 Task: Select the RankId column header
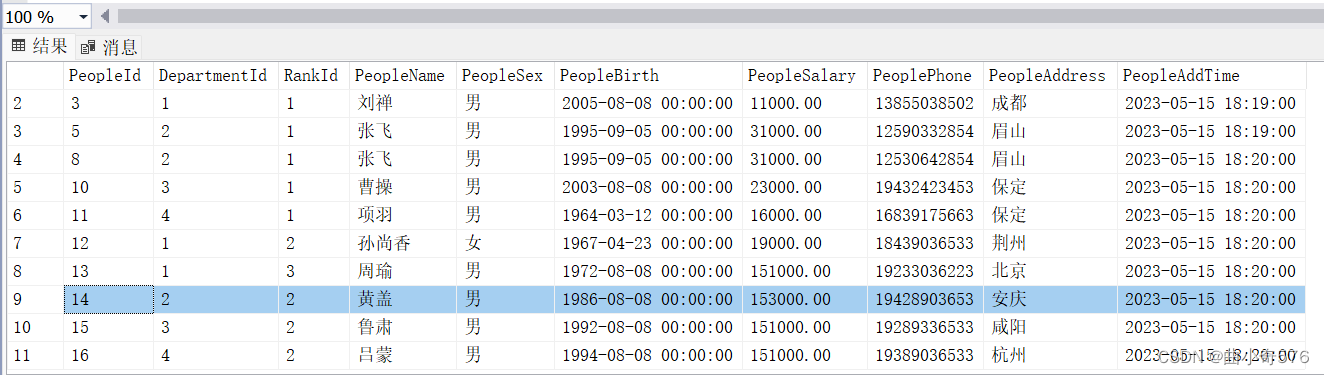(314, 75)
